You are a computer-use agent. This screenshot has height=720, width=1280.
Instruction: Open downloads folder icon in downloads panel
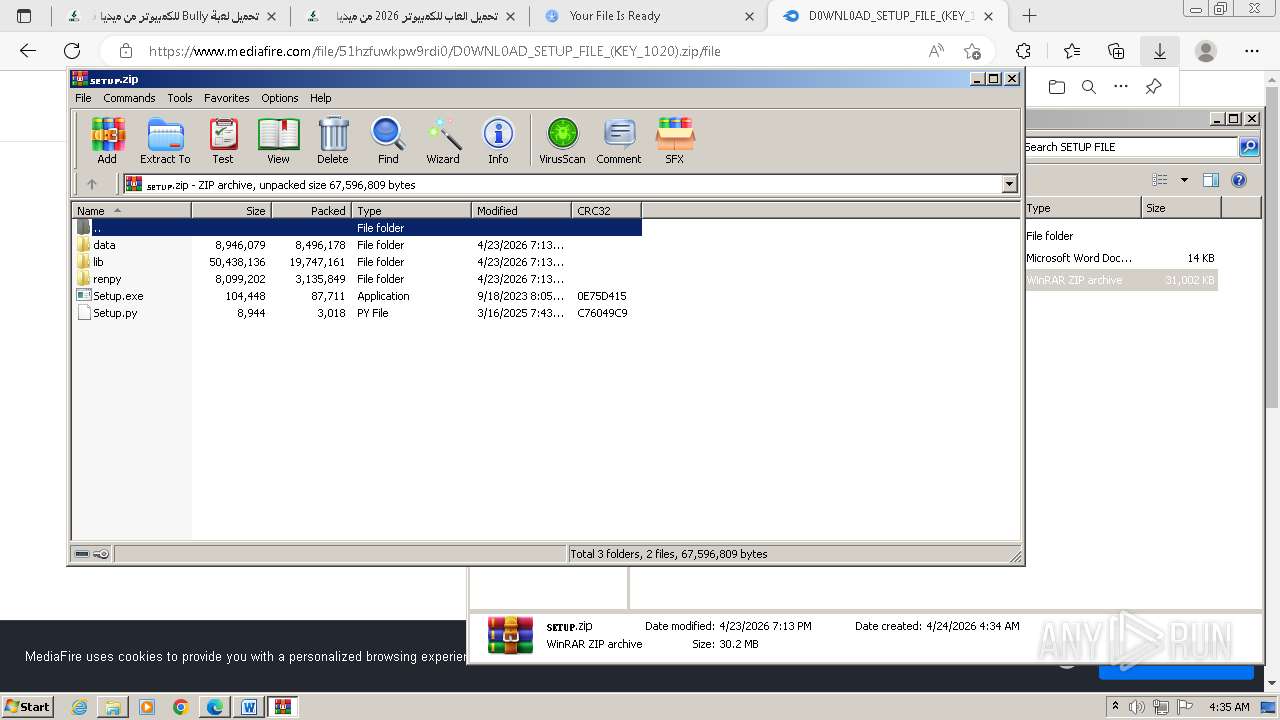(x=1057, y=87)
